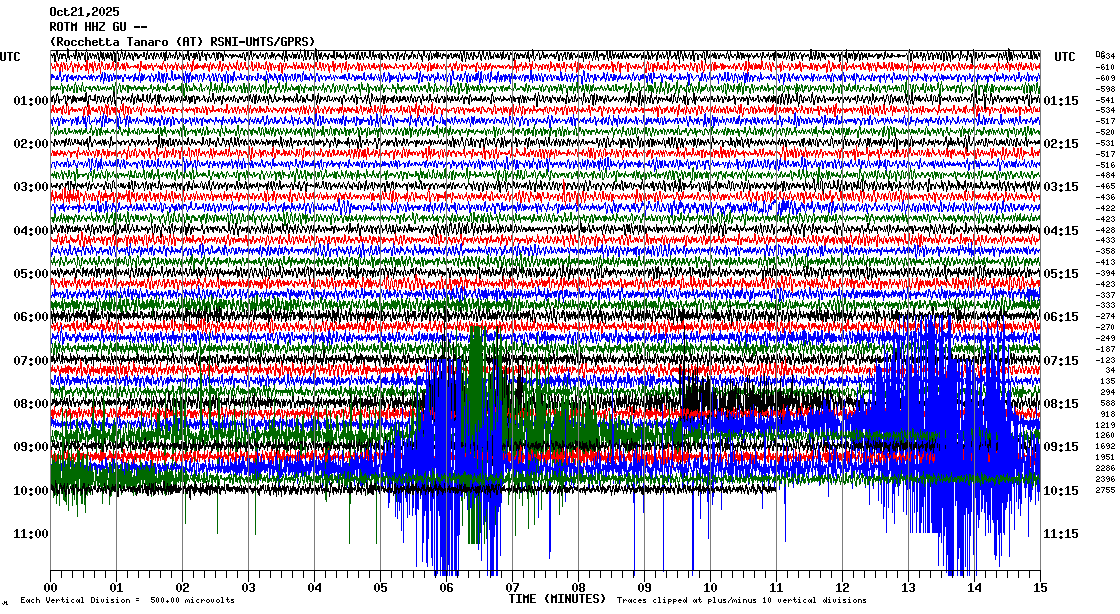1120x614 pixels.
Task: Click the Traces clipped footnote text
Action: (x=742, y=601)
